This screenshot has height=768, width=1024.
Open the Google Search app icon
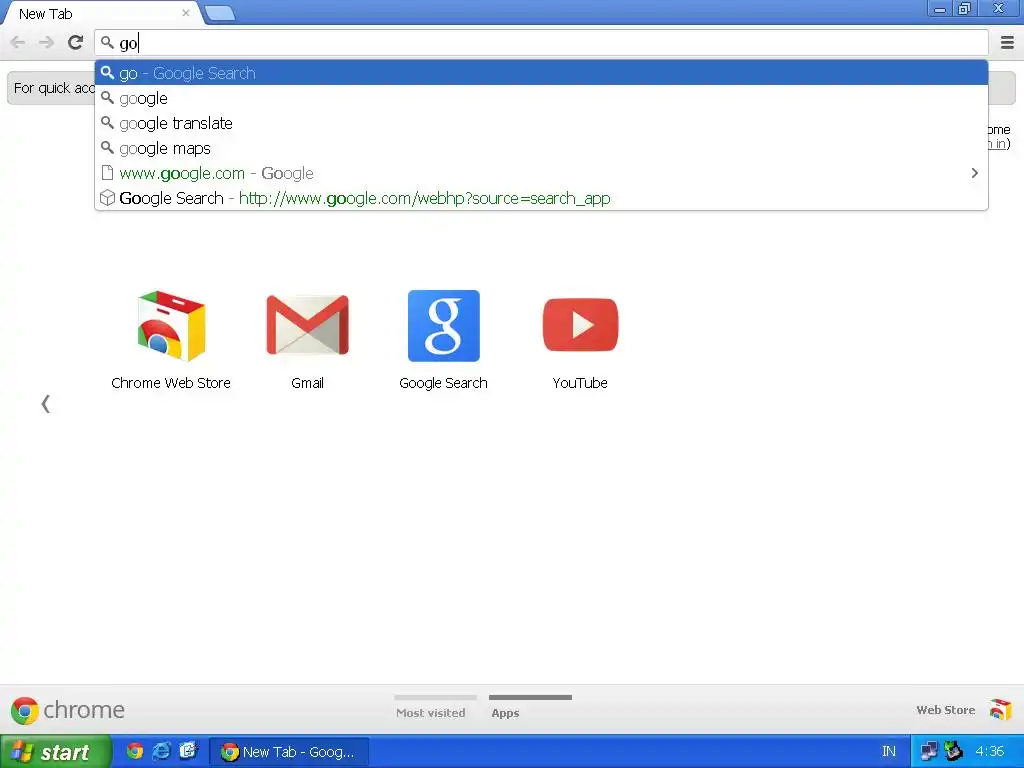point(443,340)
